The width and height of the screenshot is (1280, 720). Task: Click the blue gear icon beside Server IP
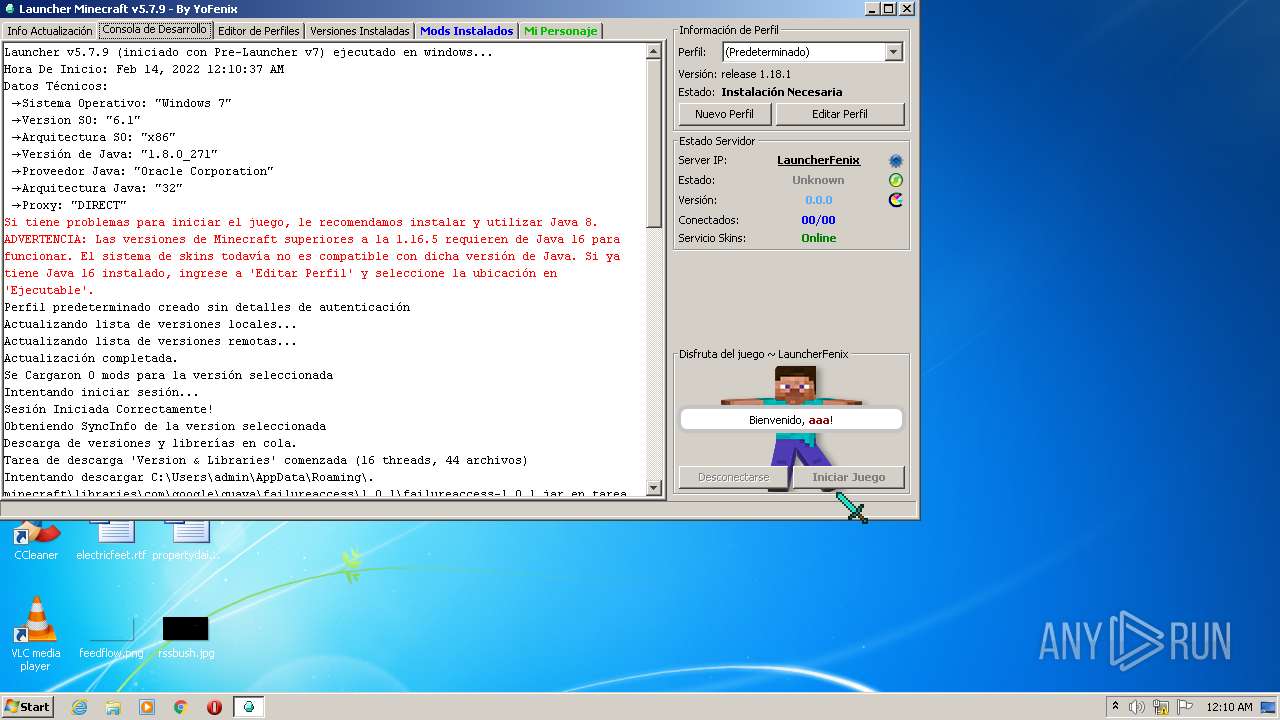[x=895, y=161]
